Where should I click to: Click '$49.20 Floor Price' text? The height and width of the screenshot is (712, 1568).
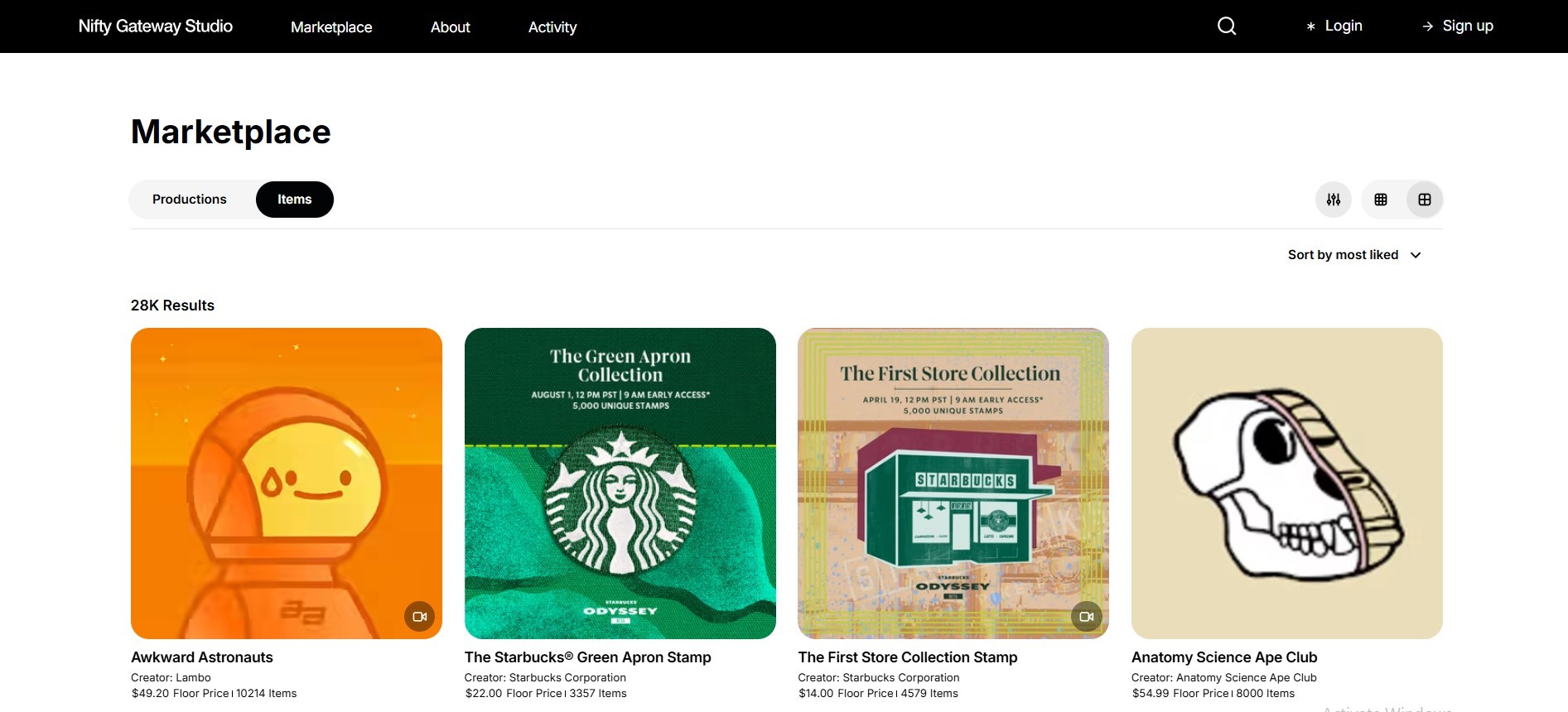181,694
